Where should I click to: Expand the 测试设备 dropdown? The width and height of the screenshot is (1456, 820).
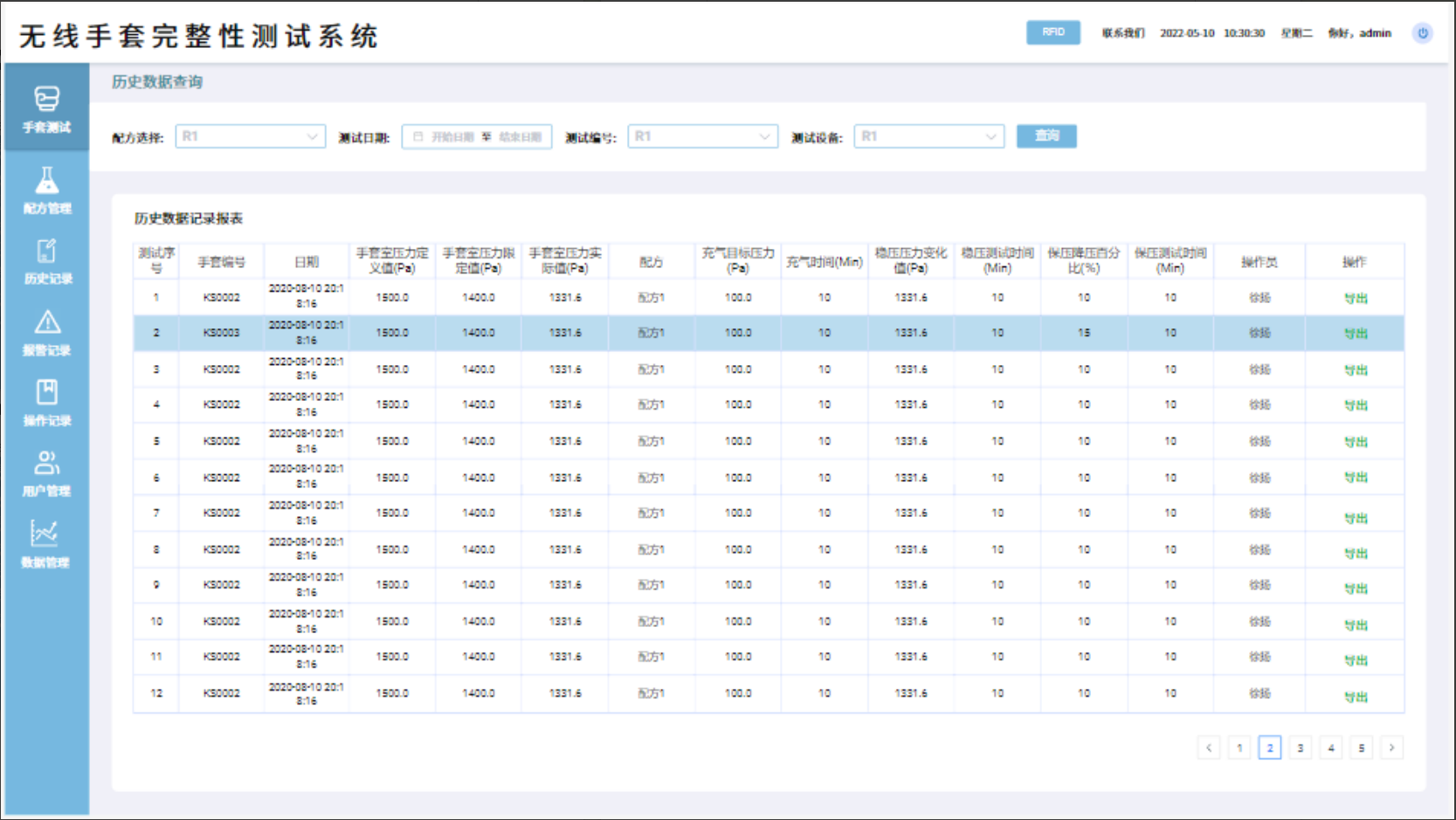[x=928, y=136]
